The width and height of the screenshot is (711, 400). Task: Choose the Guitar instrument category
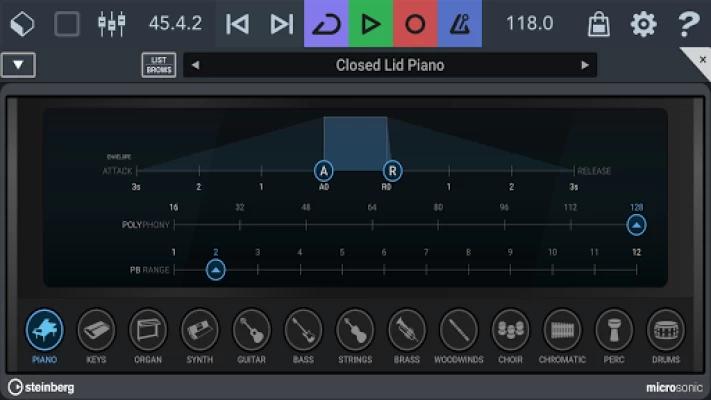point(251,330)
